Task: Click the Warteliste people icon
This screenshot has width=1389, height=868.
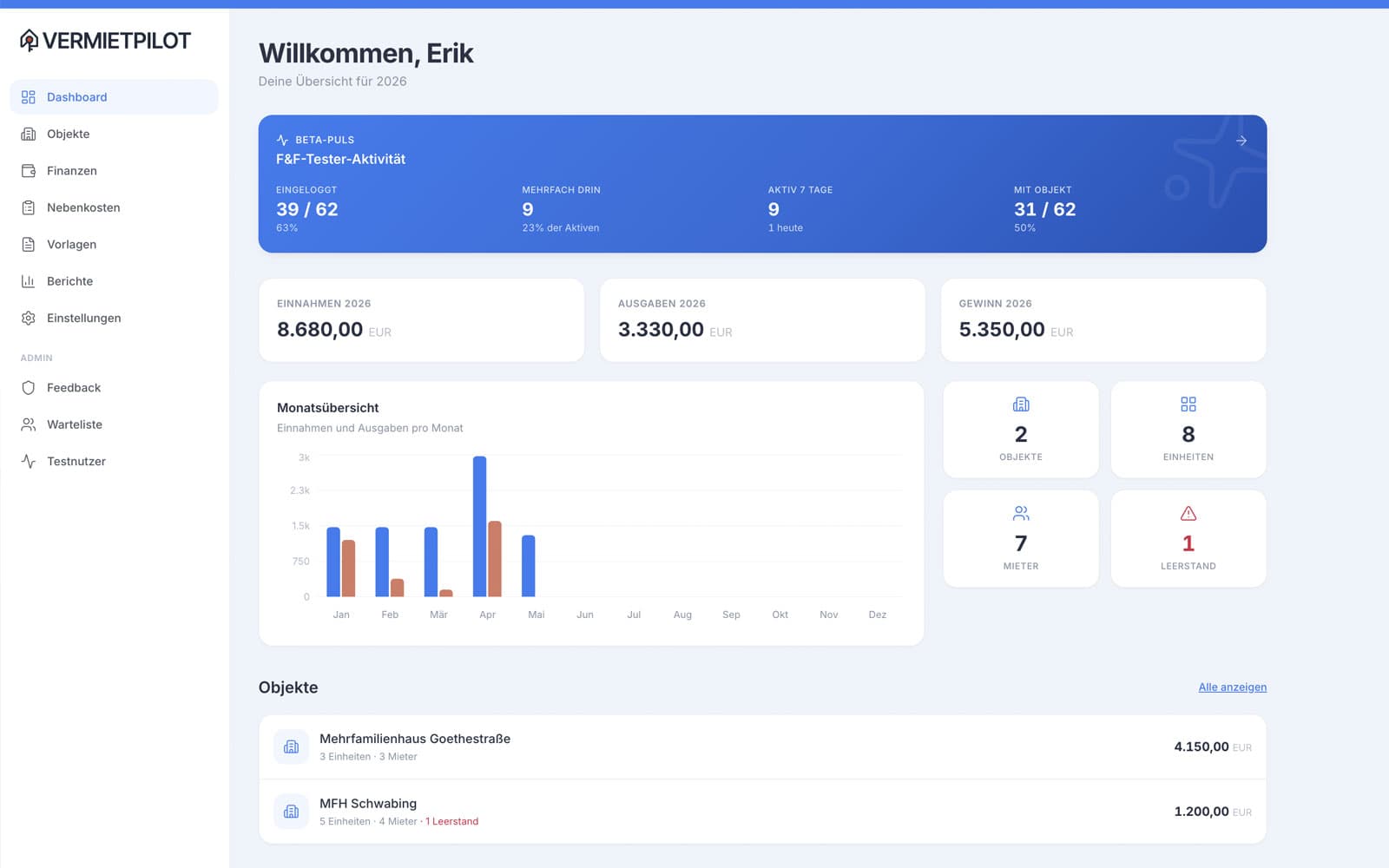Action: pos(29,424)
